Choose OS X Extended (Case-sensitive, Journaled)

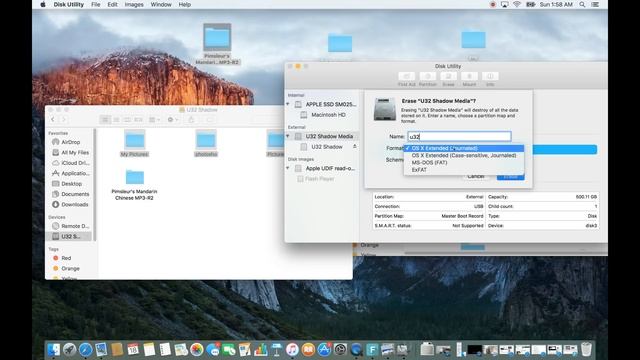464,156
